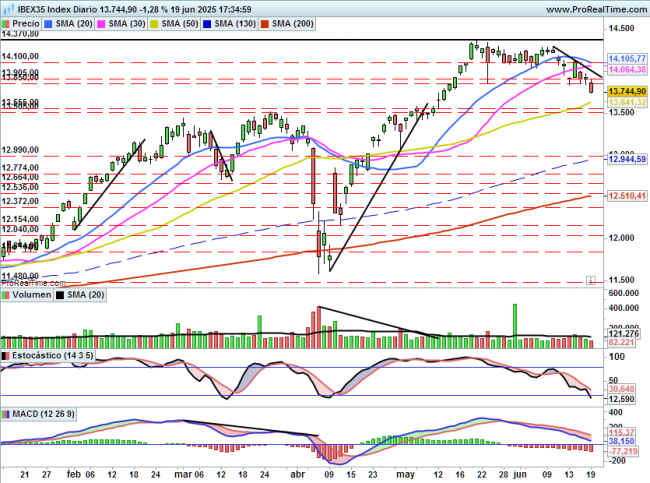Click the 14.100,00 level label
Image resolution: width=650 pixels, height=483 pixels.
(x=20, y=56)
